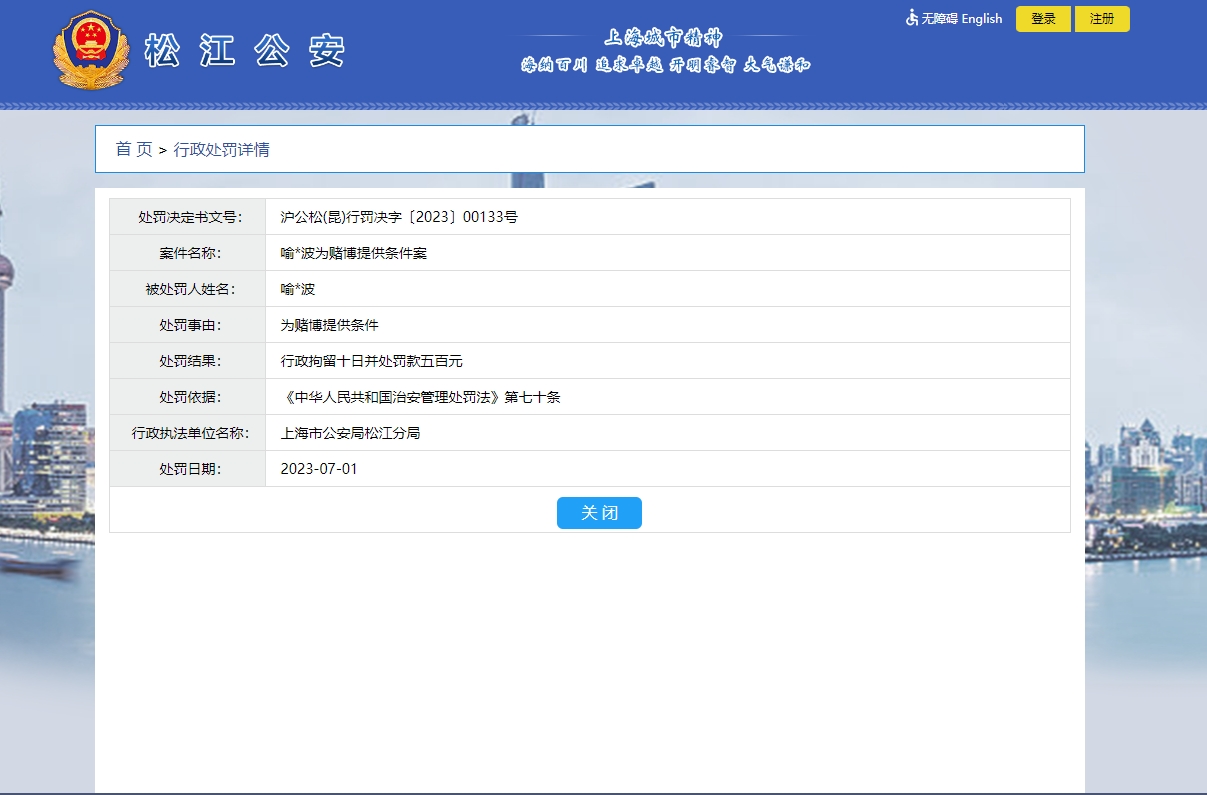Click the 被处罚人姓名 row label
Screen dimensions: 1207x795
189,289
